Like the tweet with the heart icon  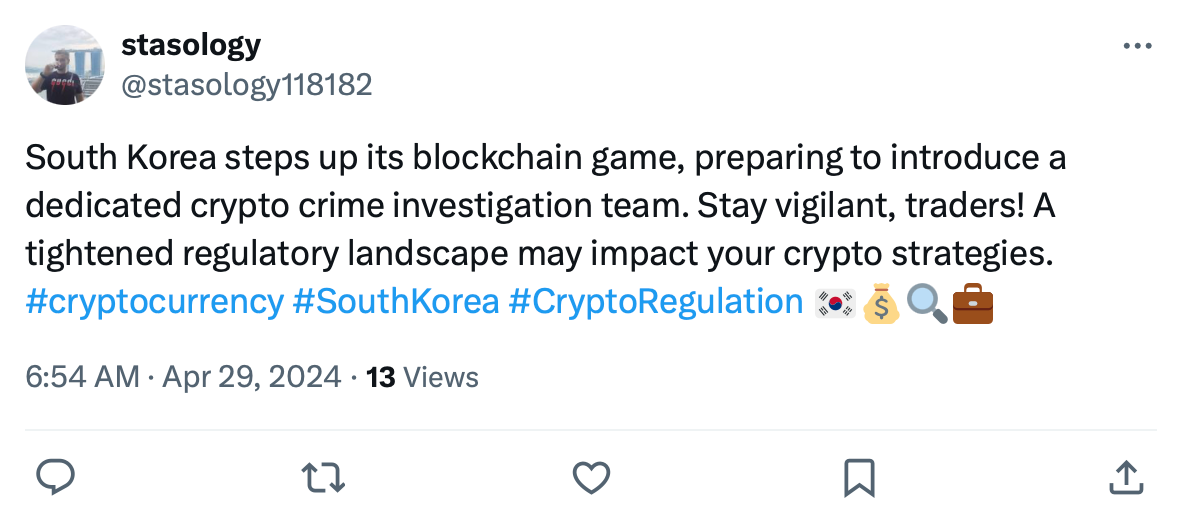click(591, 478)
